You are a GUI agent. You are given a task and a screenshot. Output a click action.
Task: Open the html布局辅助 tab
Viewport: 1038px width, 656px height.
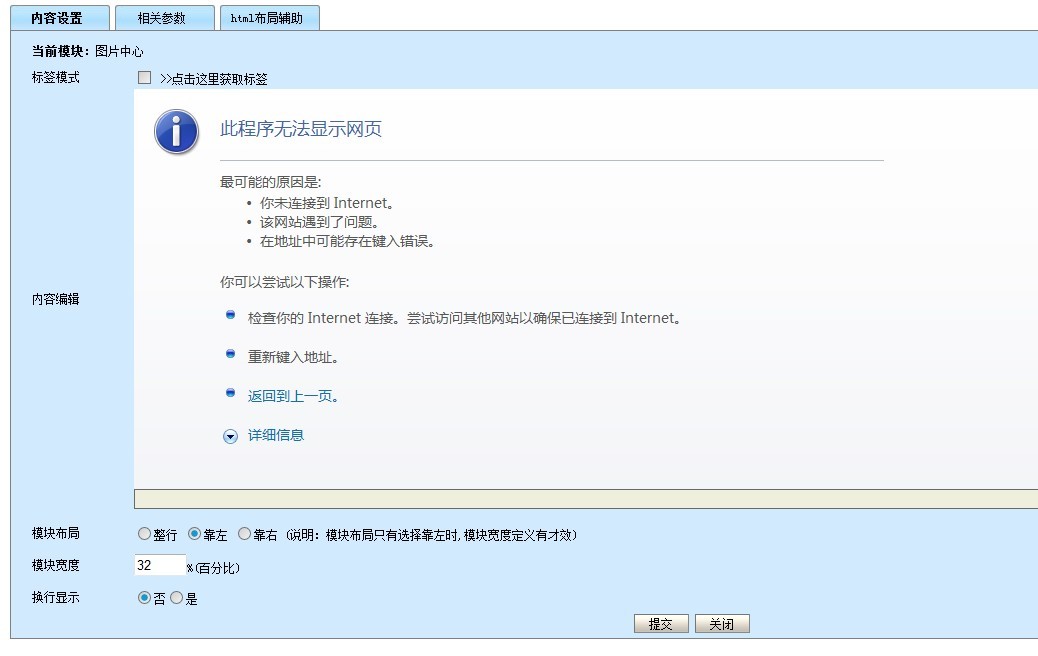click(267, 18)
